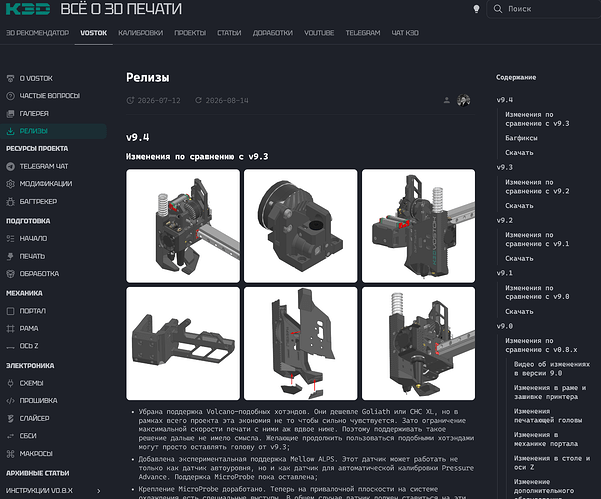
Task: Switch to the Доработки tab
Action: click(273, 33)
